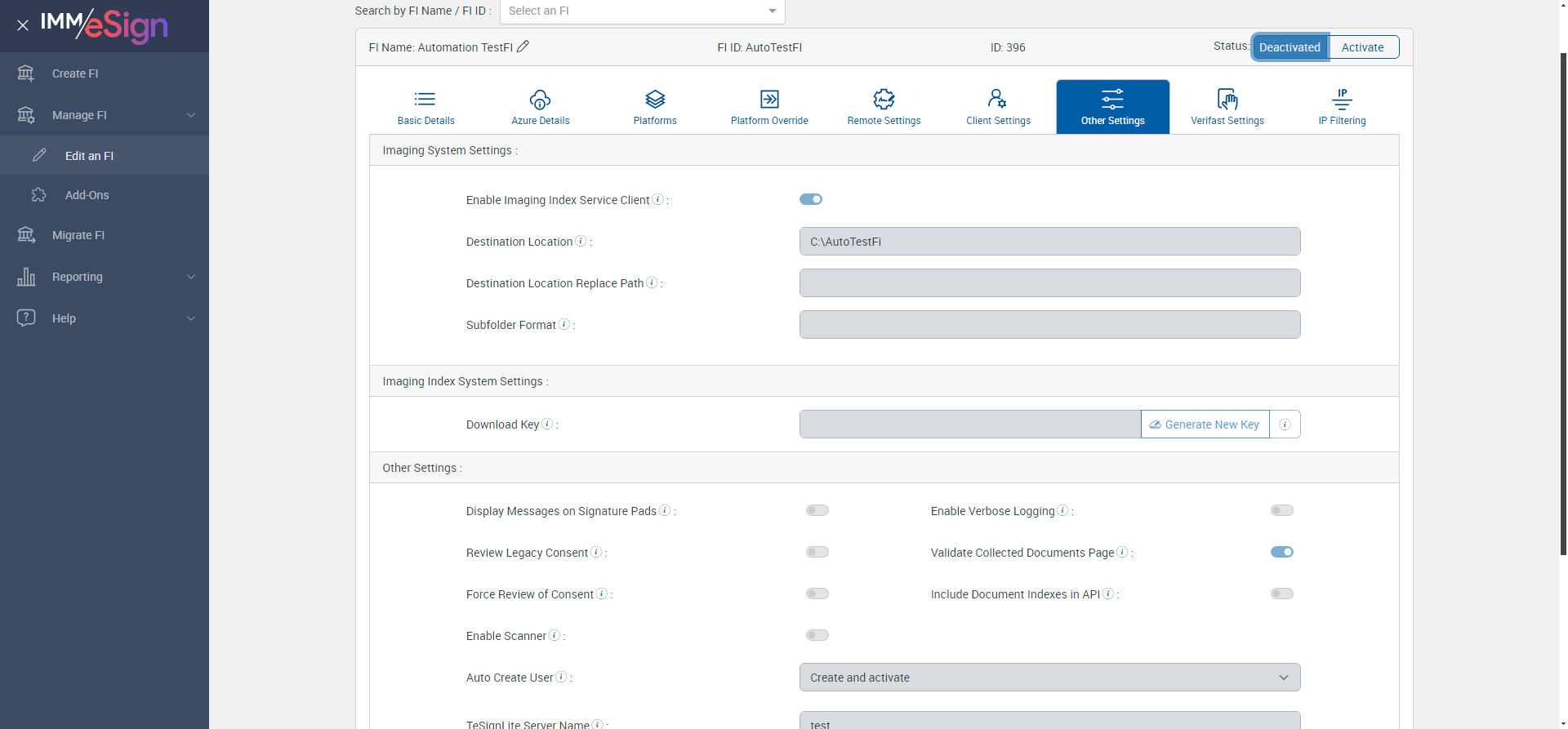1568x729 pixels.
Task: Click the Generate New Key button
Action: point(1205,425)
